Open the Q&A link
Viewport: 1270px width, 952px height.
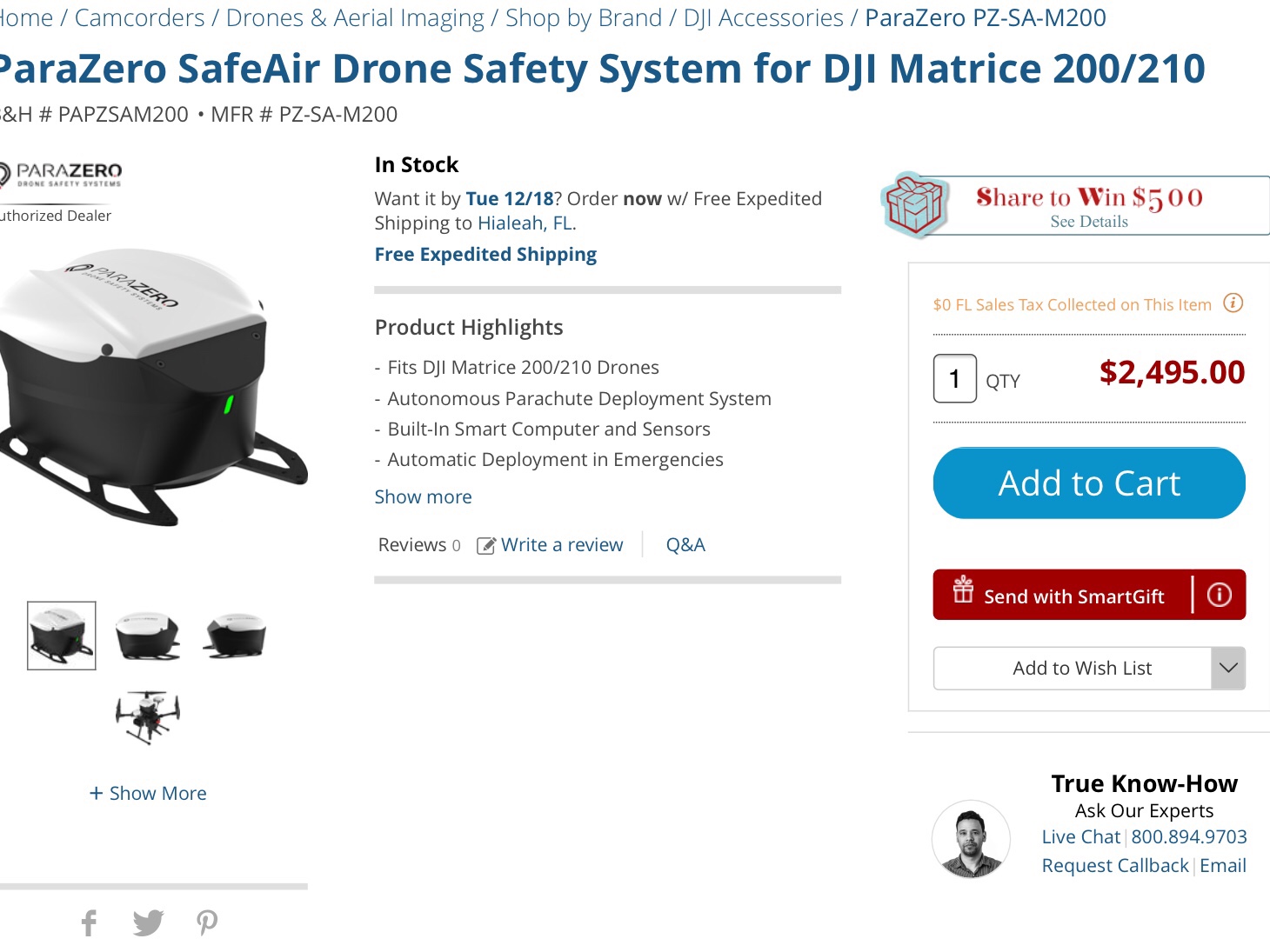pos(685,545)
